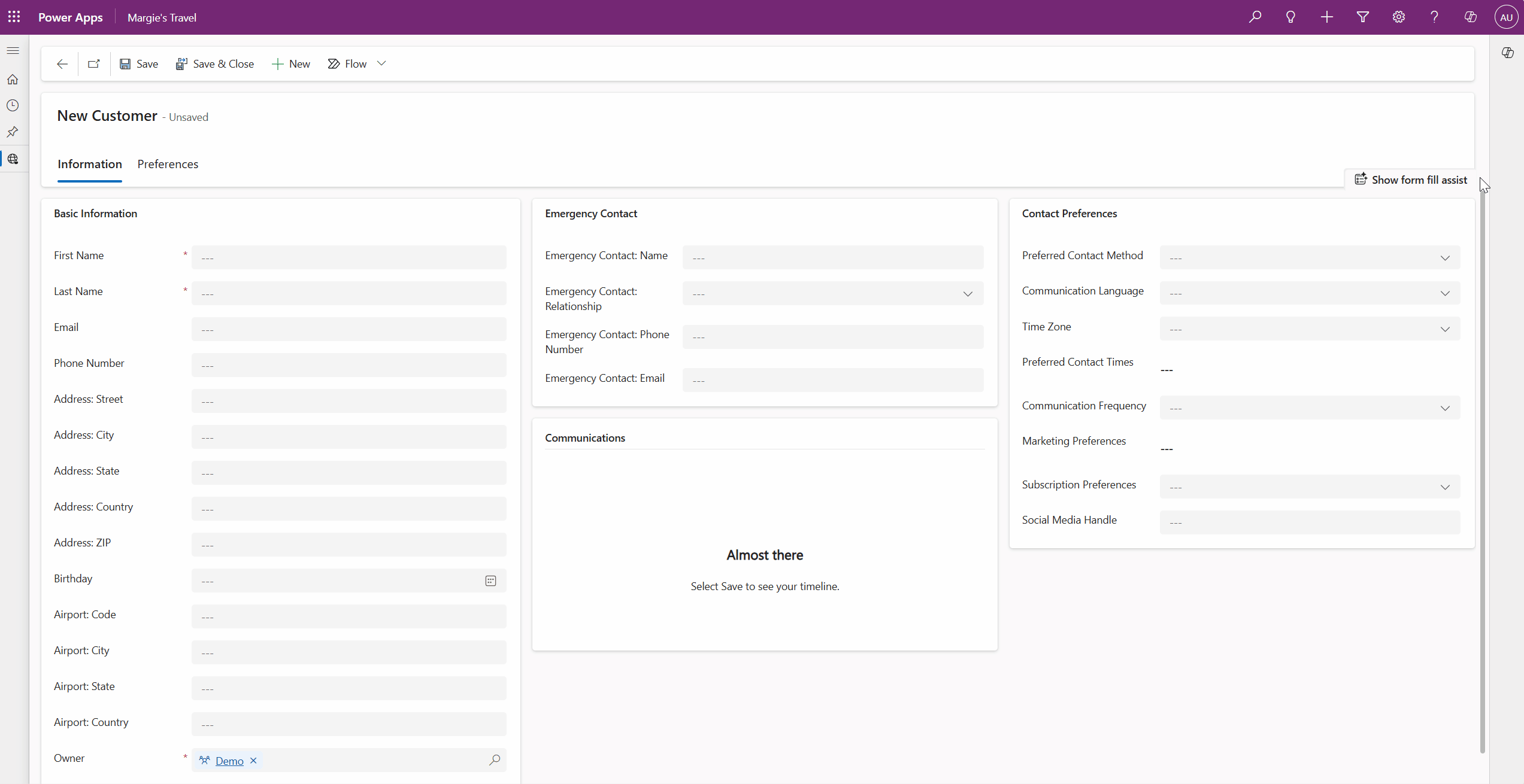Switch to the Preferences tab
Image resolution: width=1524 pixels, height=784 pixels.
pos(168,163)
